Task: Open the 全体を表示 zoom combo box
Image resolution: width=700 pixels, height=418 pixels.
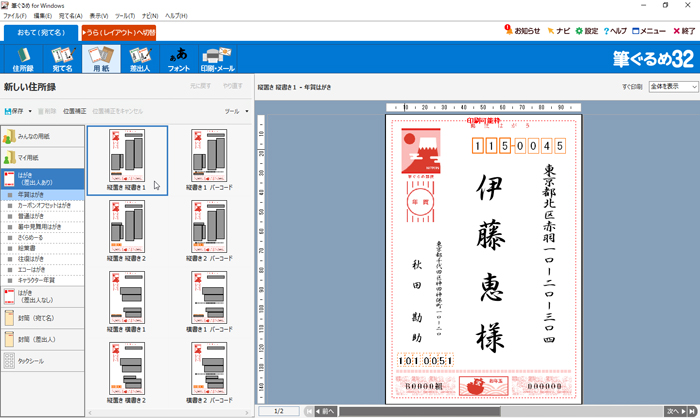Action: [673, 87]
